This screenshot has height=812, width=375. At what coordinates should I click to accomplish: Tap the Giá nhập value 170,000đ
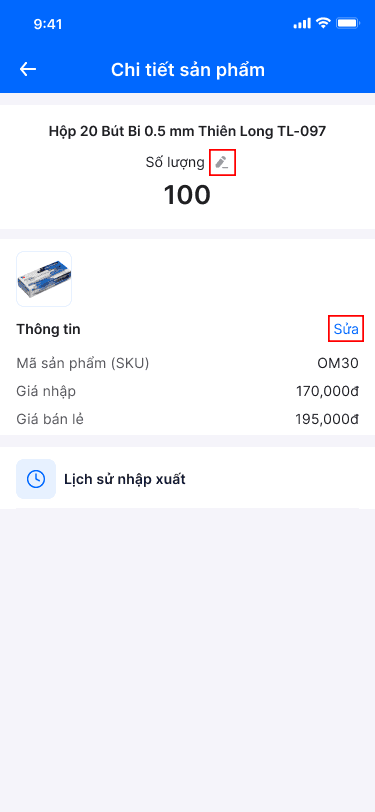[327, 391]
